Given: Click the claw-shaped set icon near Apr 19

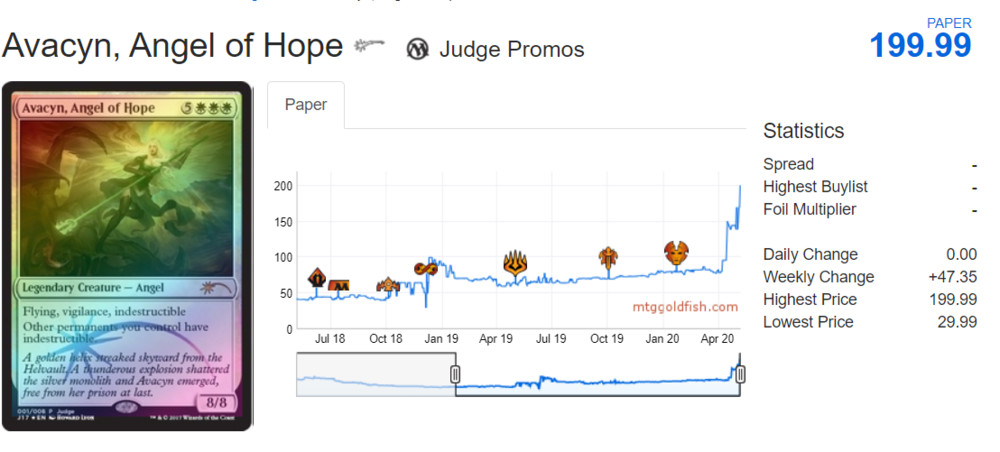Looking at the screenshot, I should [515, 263].
